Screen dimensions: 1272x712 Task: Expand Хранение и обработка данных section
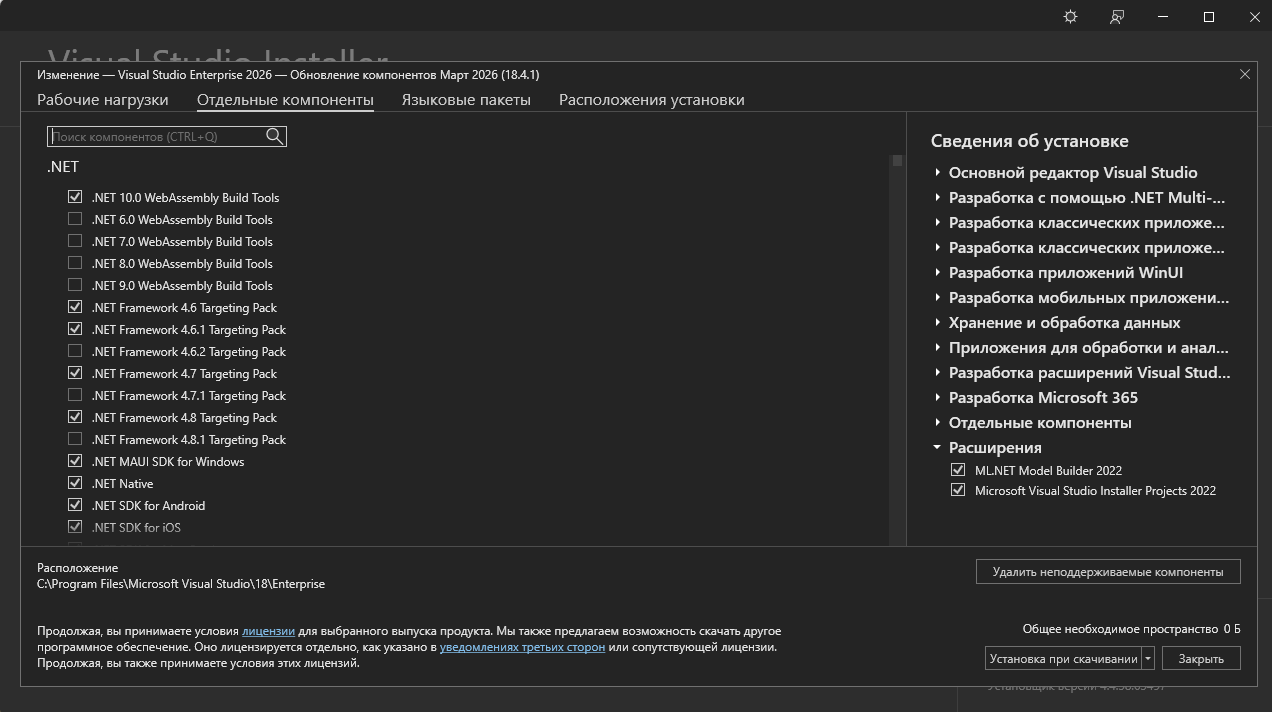click(938, 323)
